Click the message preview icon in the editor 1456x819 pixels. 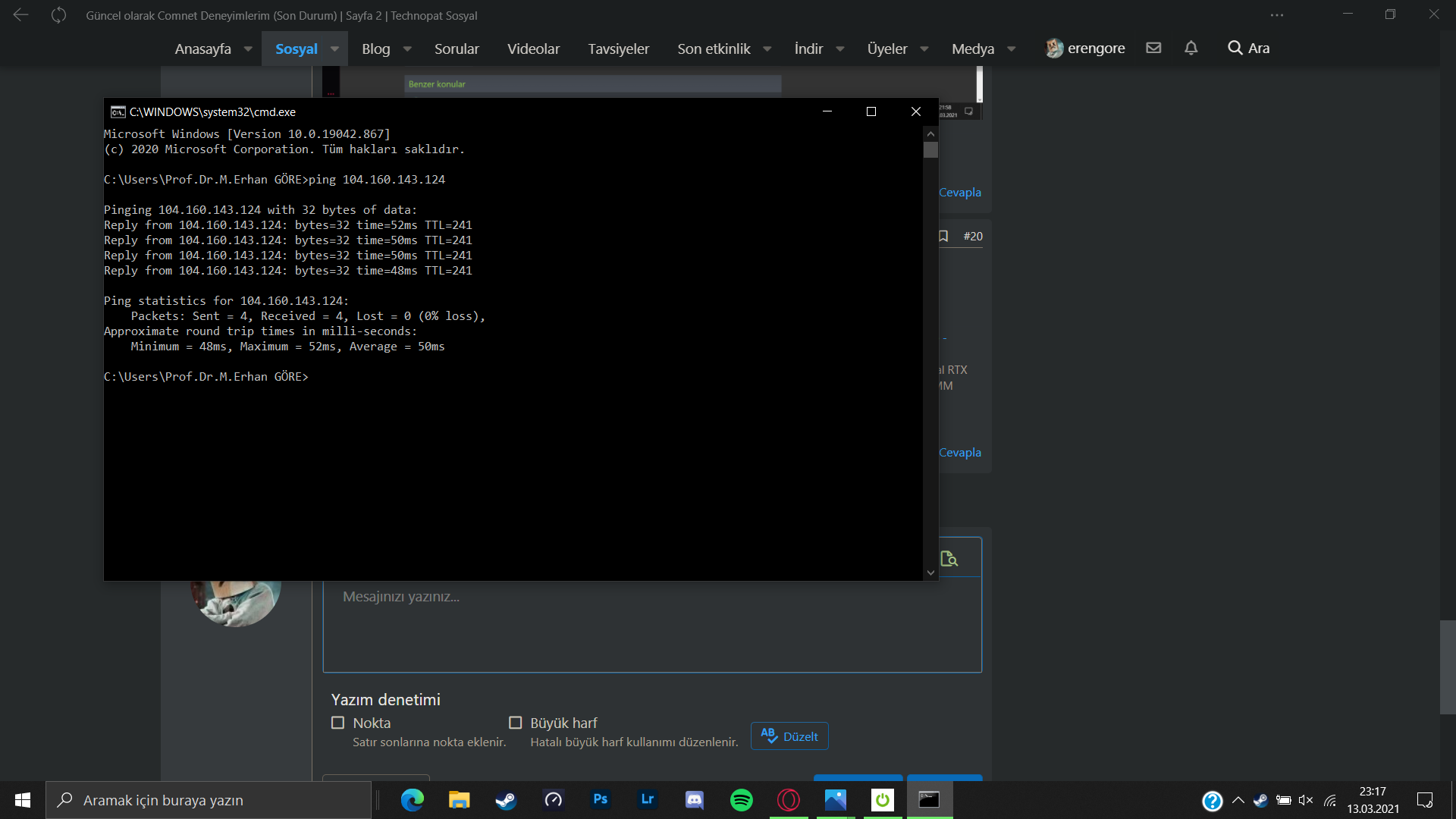click(949, 559)
